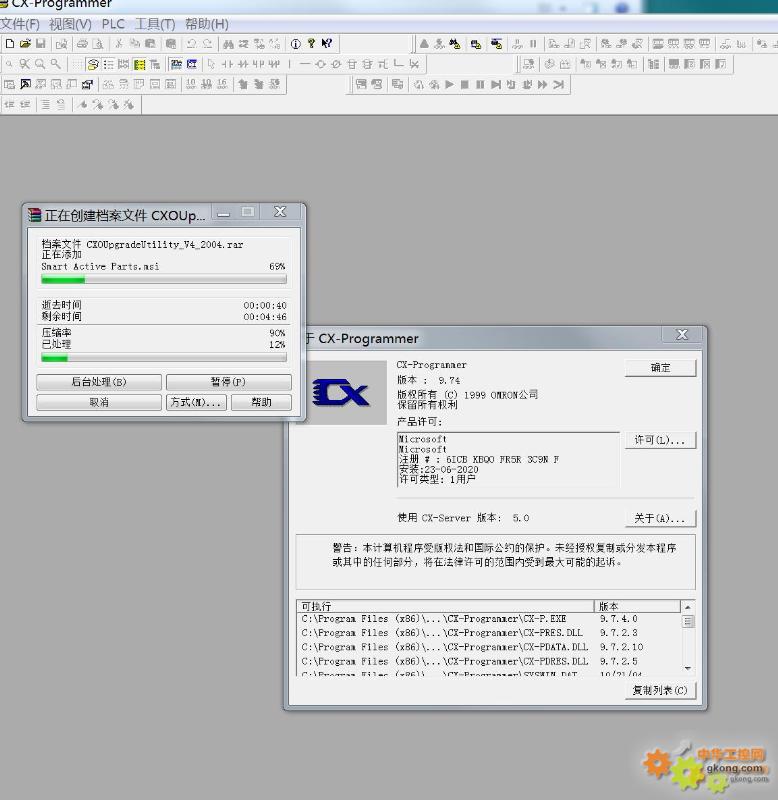This screenshot has width=778, height=800.
Task: Click the New Horizontal line icon
Action: click(x=305, y=64)
